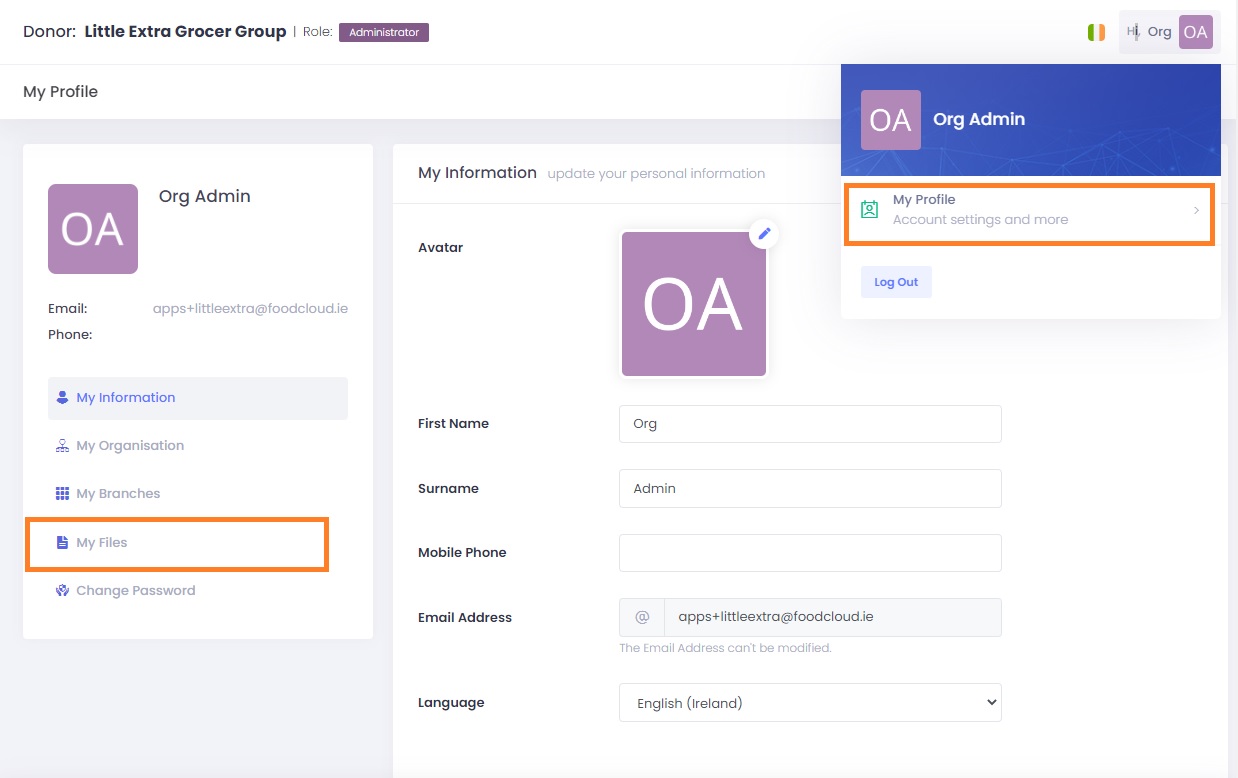The width and height of the screenshot is (1238, 778).
Task: Click the Mobile Phone input field
Action: 810,552
